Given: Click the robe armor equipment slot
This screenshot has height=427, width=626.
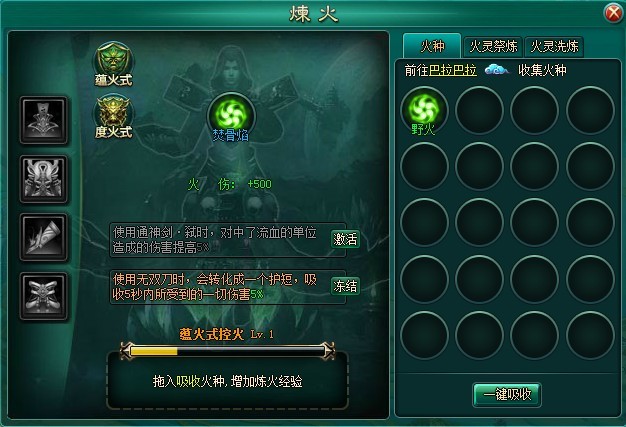Looking at the screenshot, I should (44, 120).
